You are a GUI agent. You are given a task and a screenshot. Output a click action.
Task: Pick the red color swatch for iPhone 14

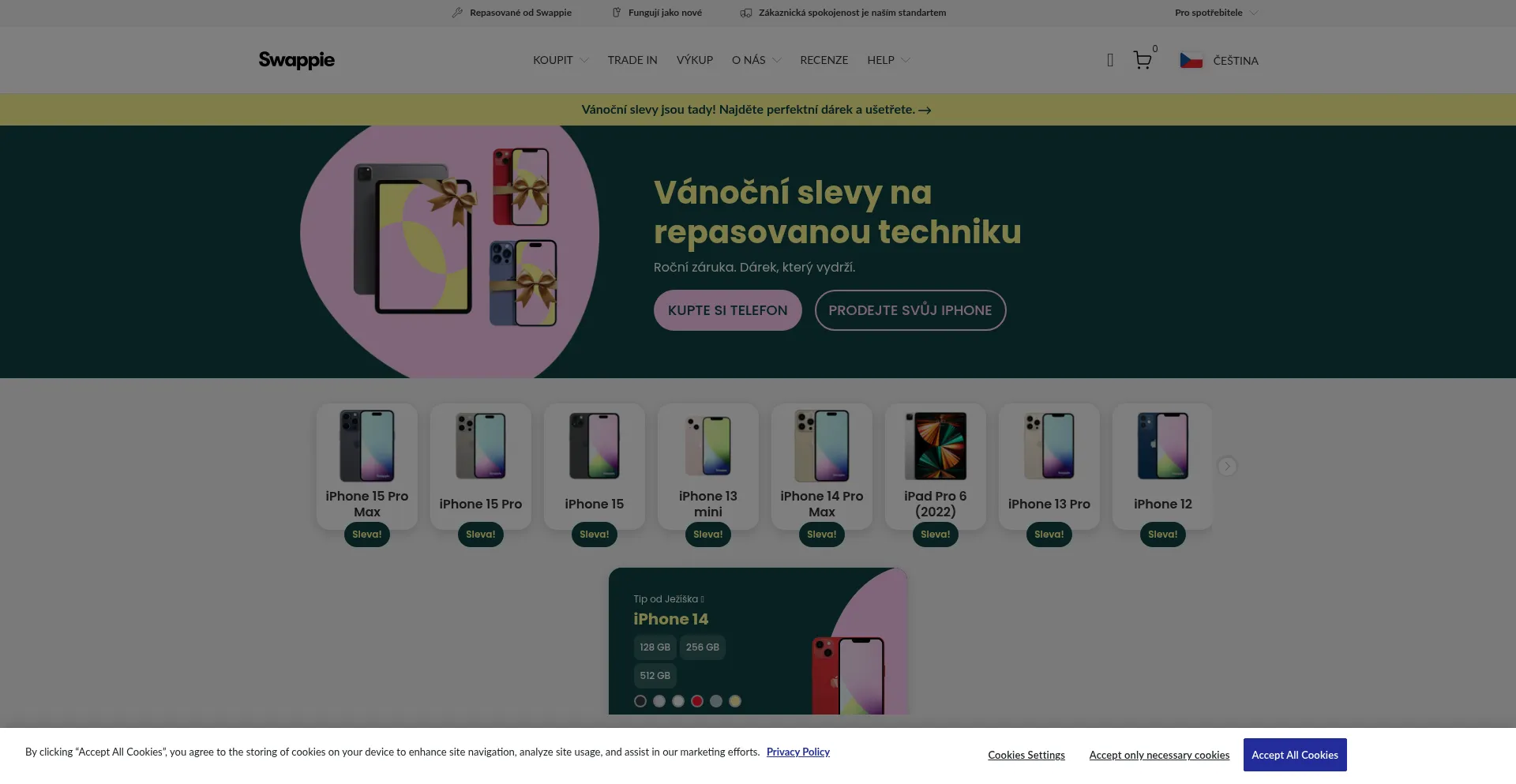(x=696, y=701)
